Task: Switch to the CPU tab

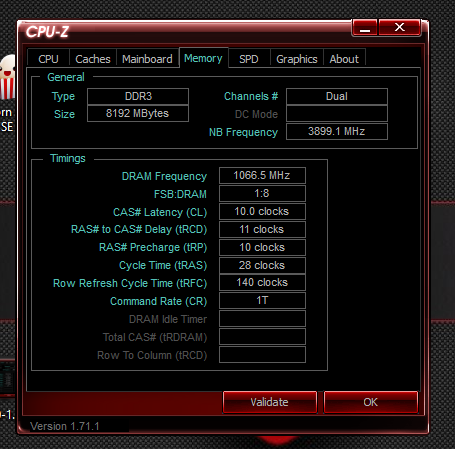Action: pyautogui.click(x=48, y=59)
